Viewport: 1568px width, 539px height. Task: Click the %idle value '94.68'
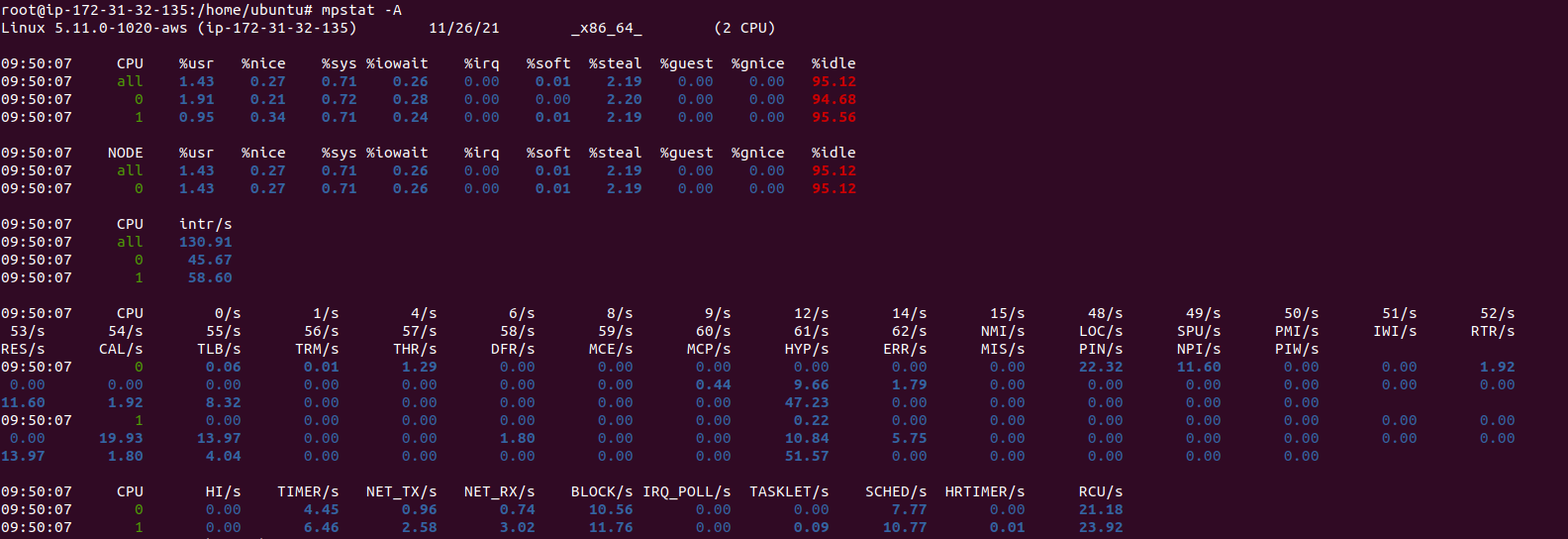coord(833,99)
